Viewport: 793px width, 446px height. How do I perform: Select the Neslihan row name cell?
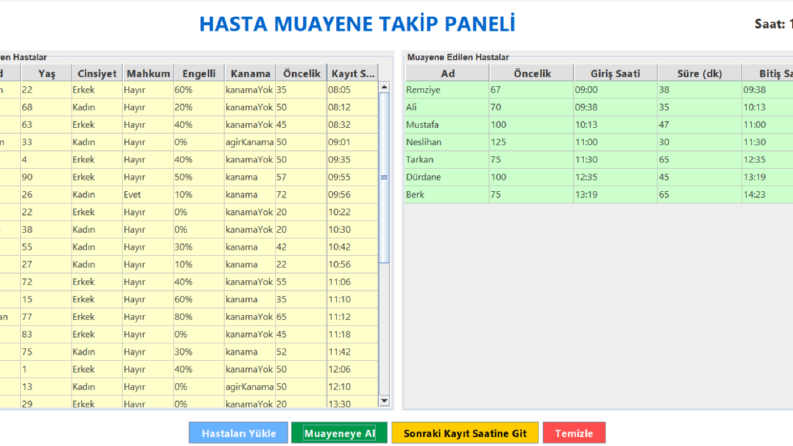coord(447,142)
